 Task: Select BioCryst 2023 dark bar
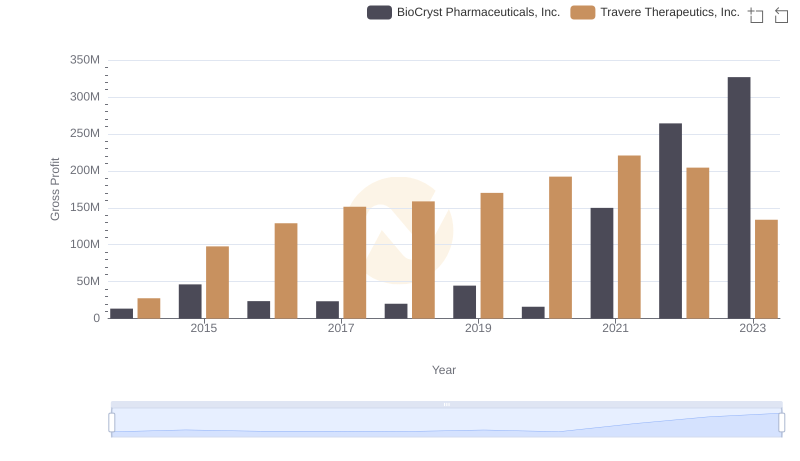pos(739,198)
